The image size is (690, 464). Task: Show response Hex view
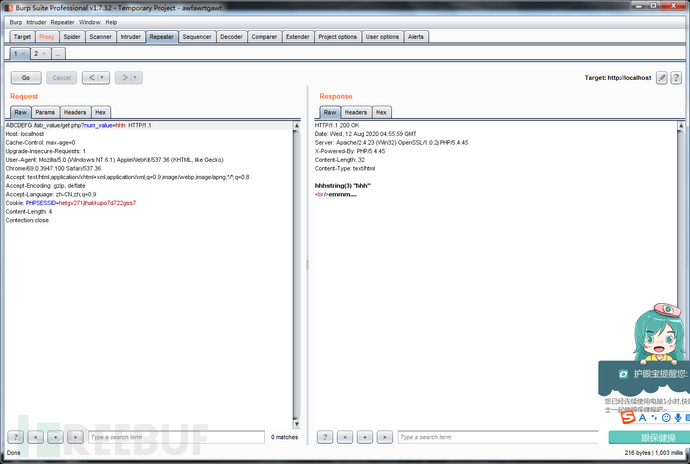pos(381,112)
